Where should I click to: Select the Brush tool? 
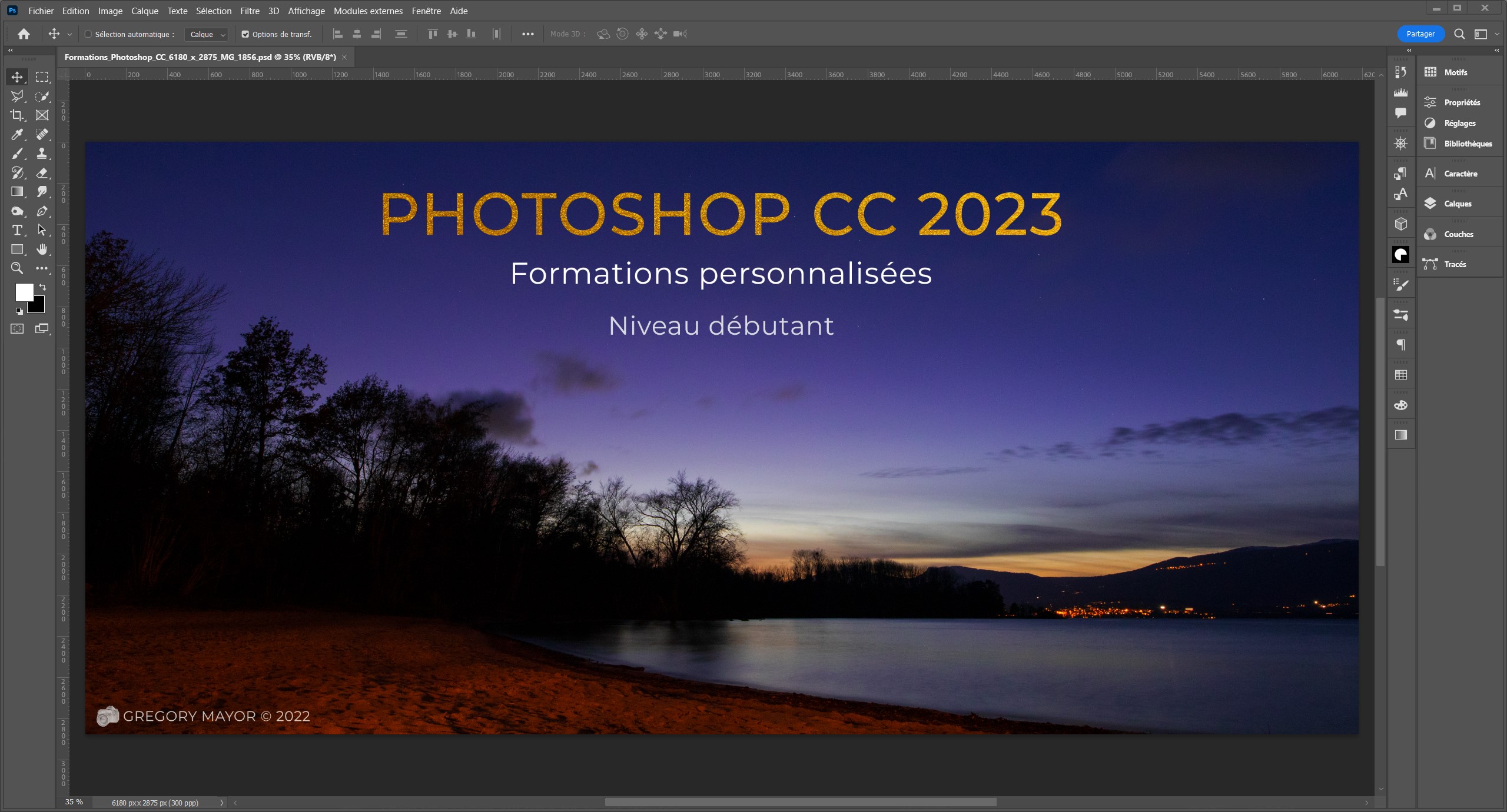[x=17, y=154]
